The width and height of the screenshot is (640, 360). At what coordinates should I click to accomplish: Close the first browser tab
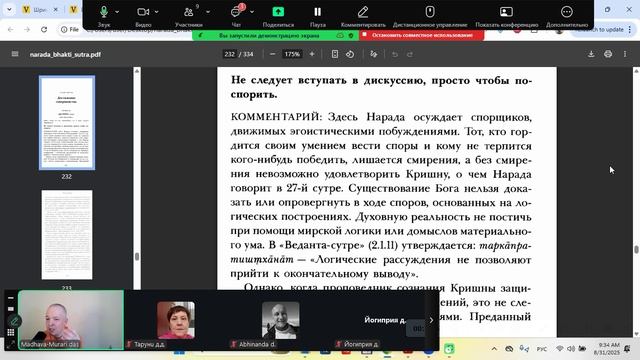[56, 9]
